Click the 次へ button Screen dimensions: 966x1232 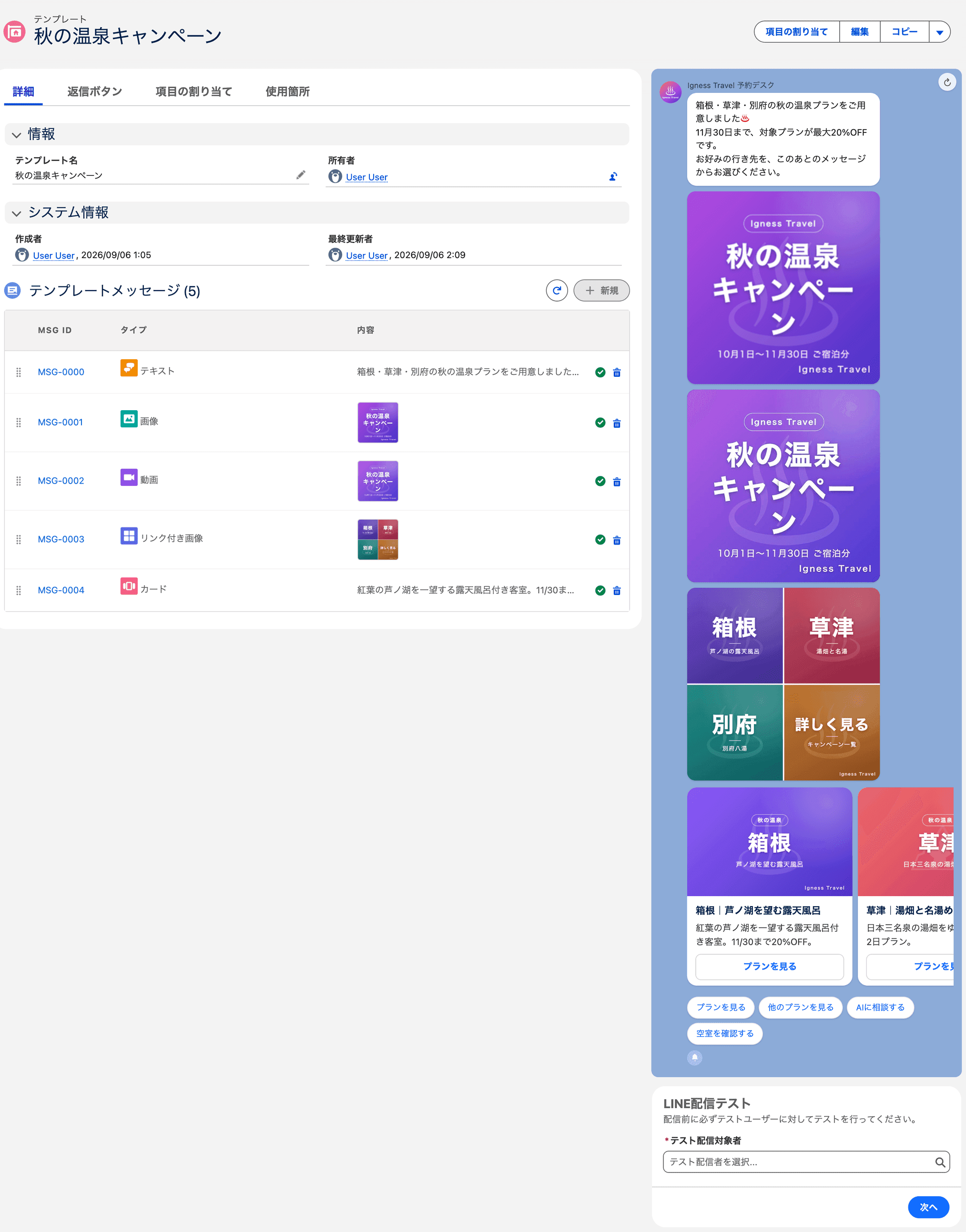[x=928, y=1207]
